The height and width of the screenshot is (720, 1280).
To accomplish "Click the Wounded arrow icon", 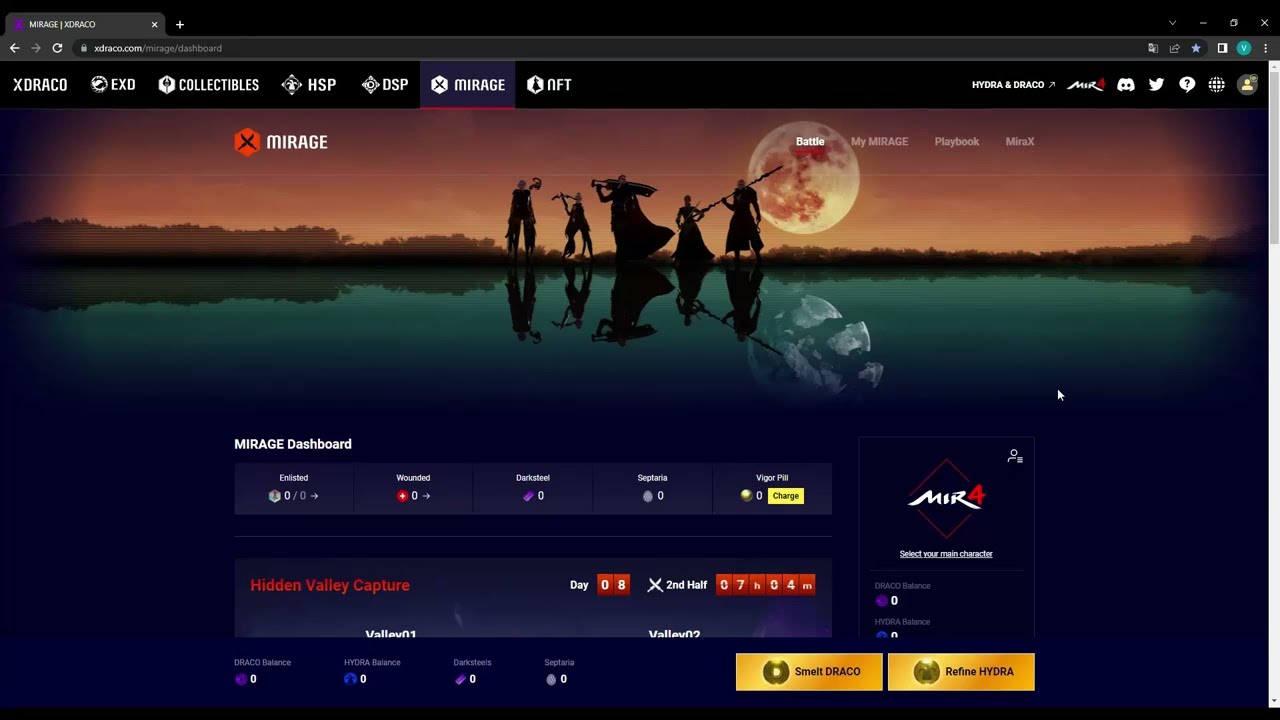I will pyautogui.click(x=426, y=496).
